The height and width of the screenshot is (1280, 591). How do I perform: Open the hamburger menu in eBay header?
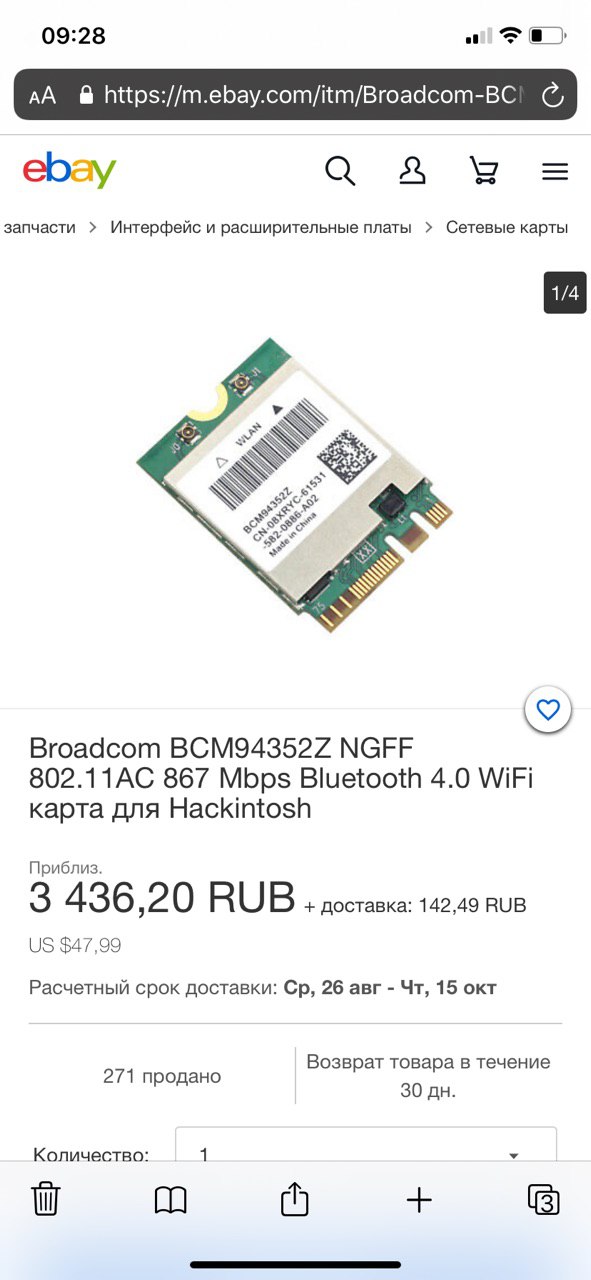click(x=555, y=171)
